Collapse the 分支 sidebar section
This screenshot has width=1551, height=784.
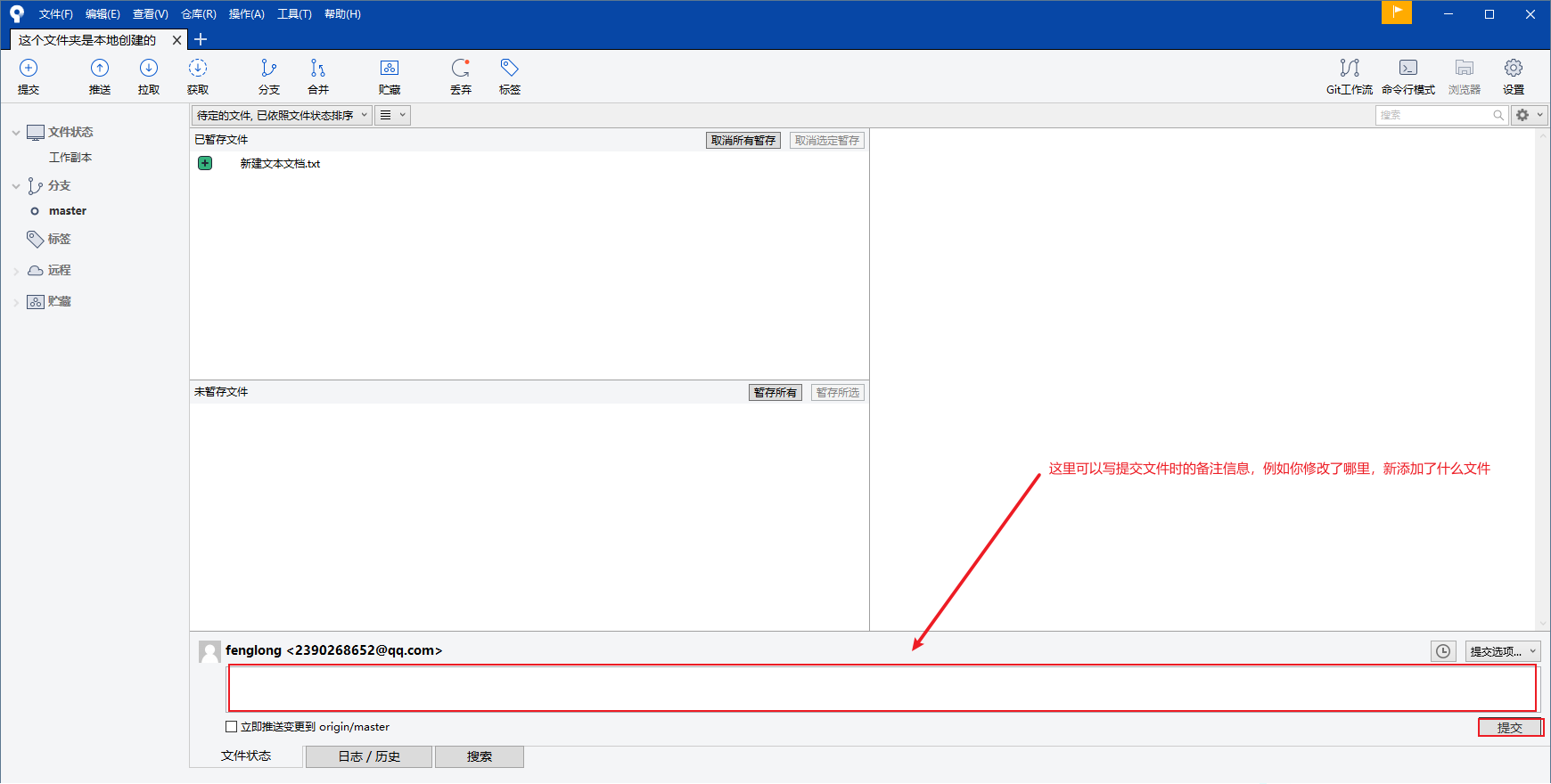tap(15, 186)
